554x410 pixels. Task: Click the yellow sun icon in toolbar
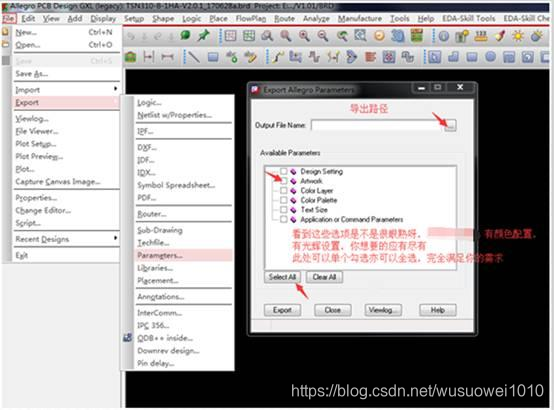518,36
